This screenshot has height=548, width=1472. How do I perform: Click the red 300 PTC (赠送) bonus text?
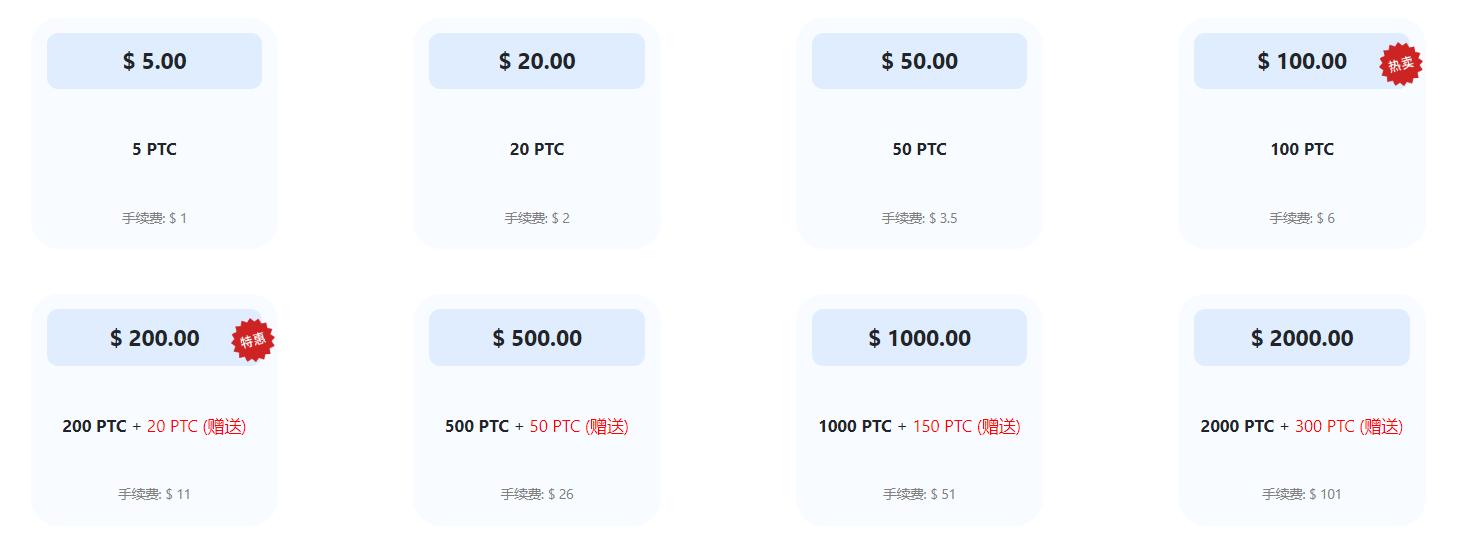coord(1348,426)
